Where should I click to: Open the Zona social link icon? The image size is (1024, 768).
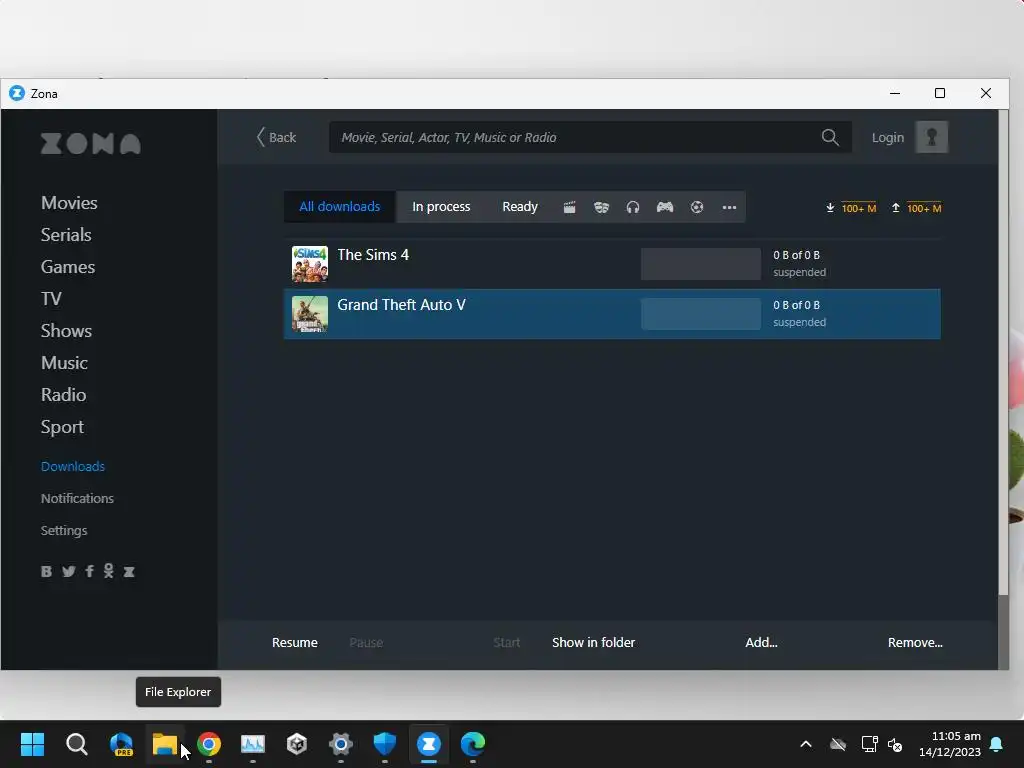[129, 571]
